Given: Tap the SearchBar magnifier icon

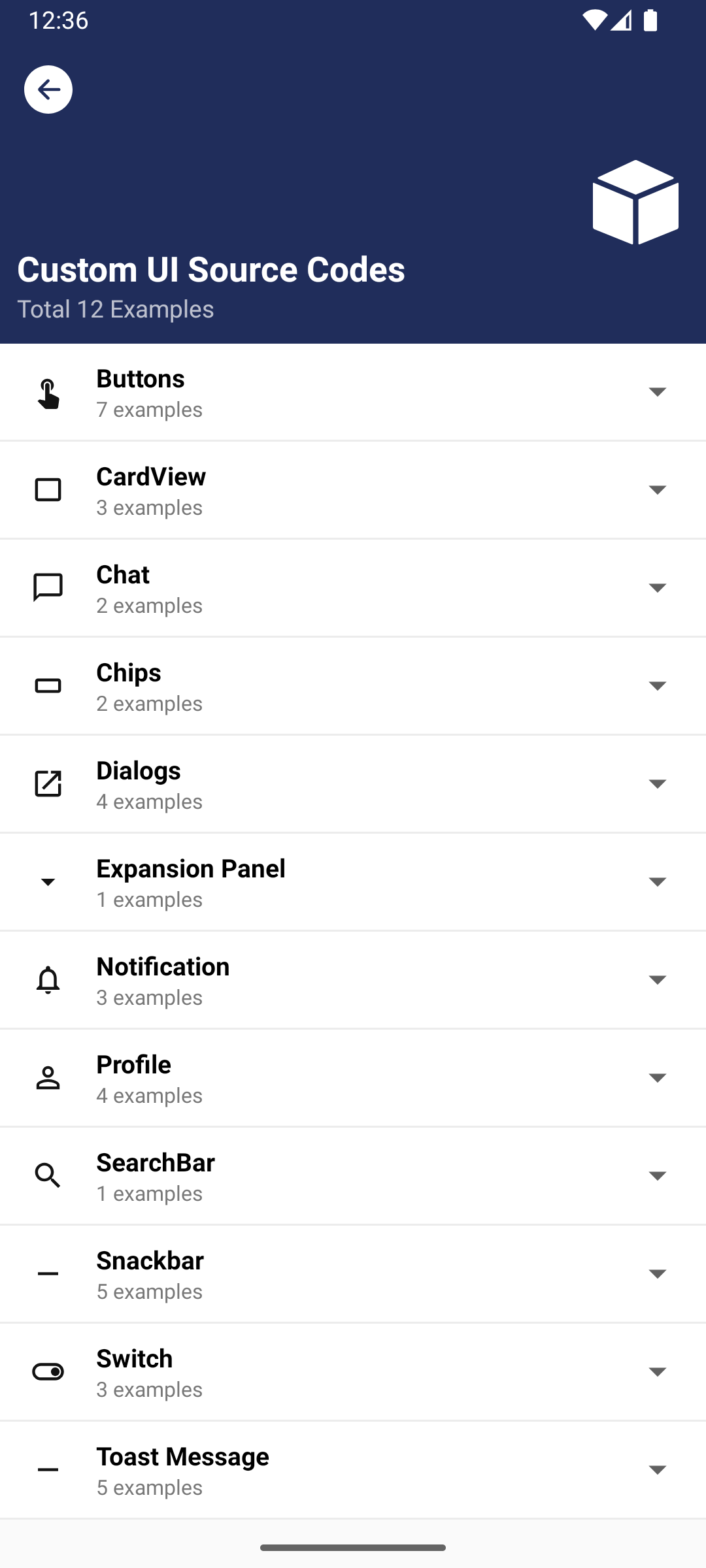Looking at the screenshot, I should click(x=48, y=1176).
